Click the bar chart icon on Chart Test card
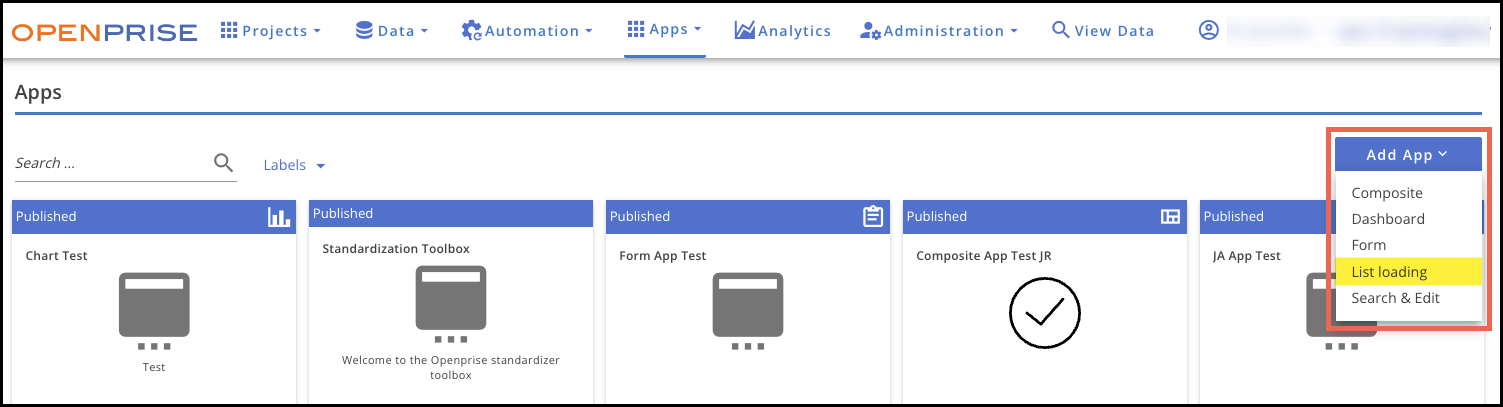1503x407 pixels. [x=279, y=217]
